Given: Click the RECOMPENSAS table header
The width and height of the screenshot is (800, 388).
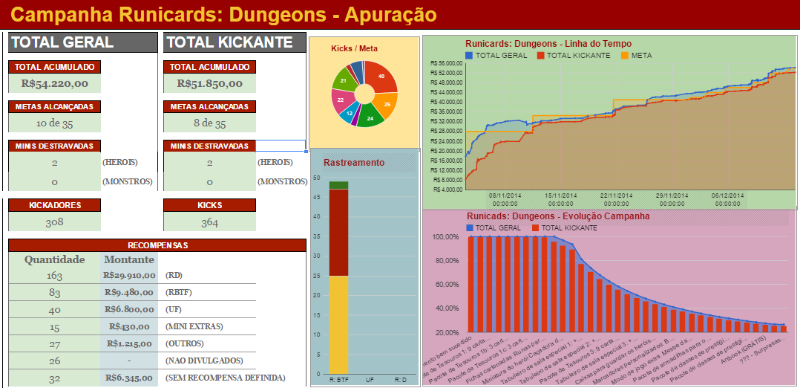Looking at the screenshot, I should click(x=157, y=245).
